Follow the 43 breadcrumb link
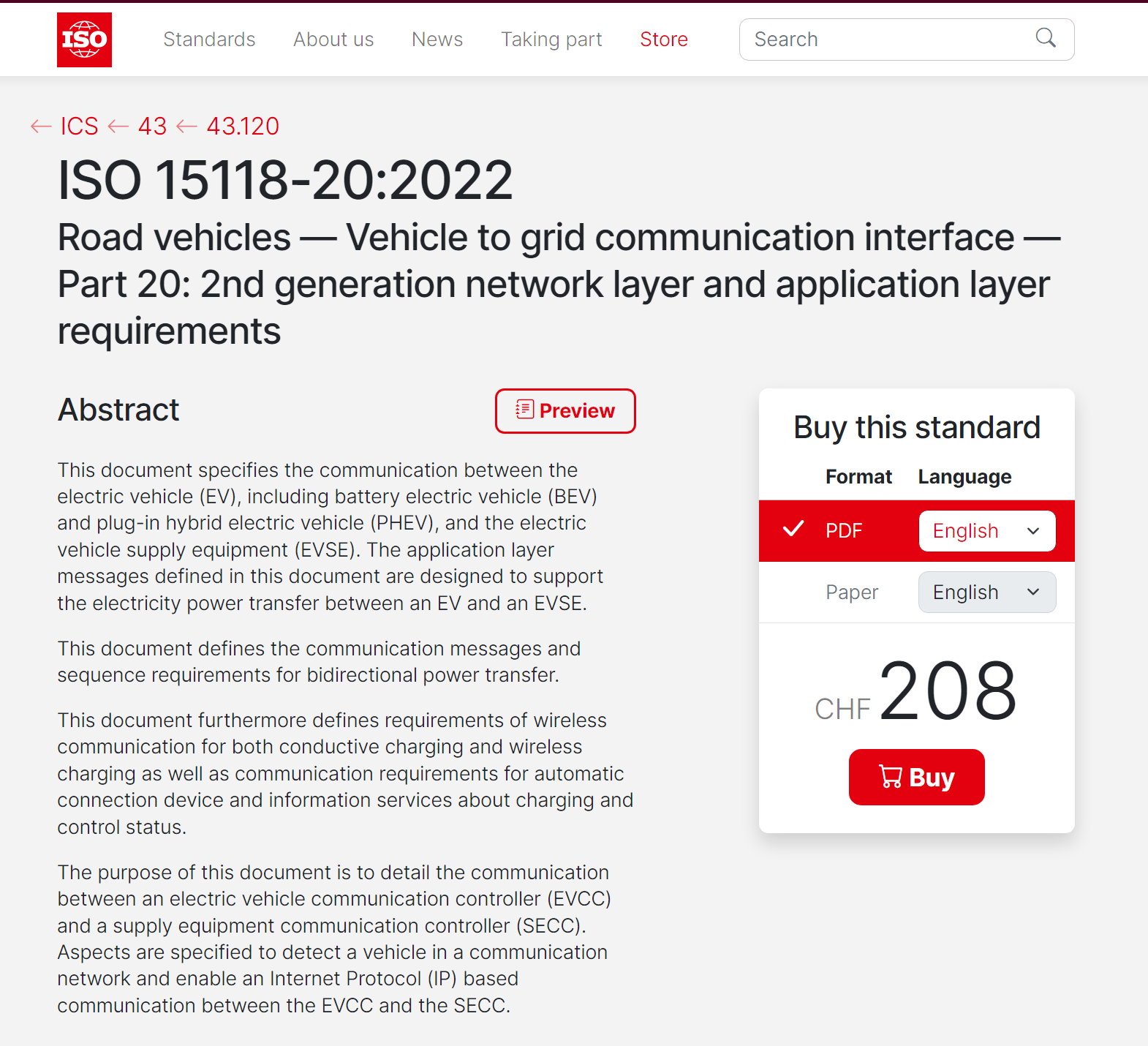 point(152,127)
